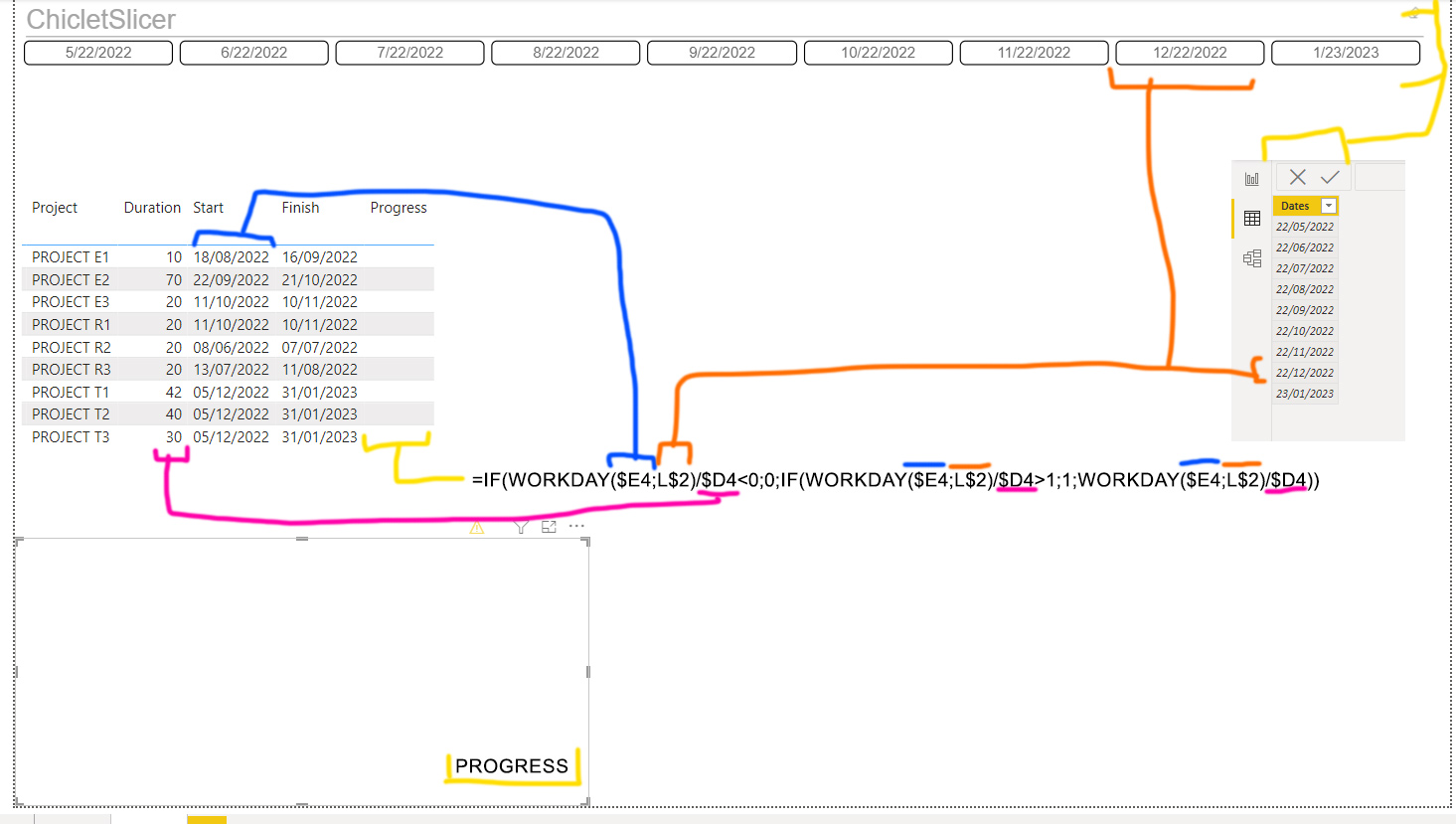Click the 16/09/2022 finish date cell
1456x824 pixels.
319,257
